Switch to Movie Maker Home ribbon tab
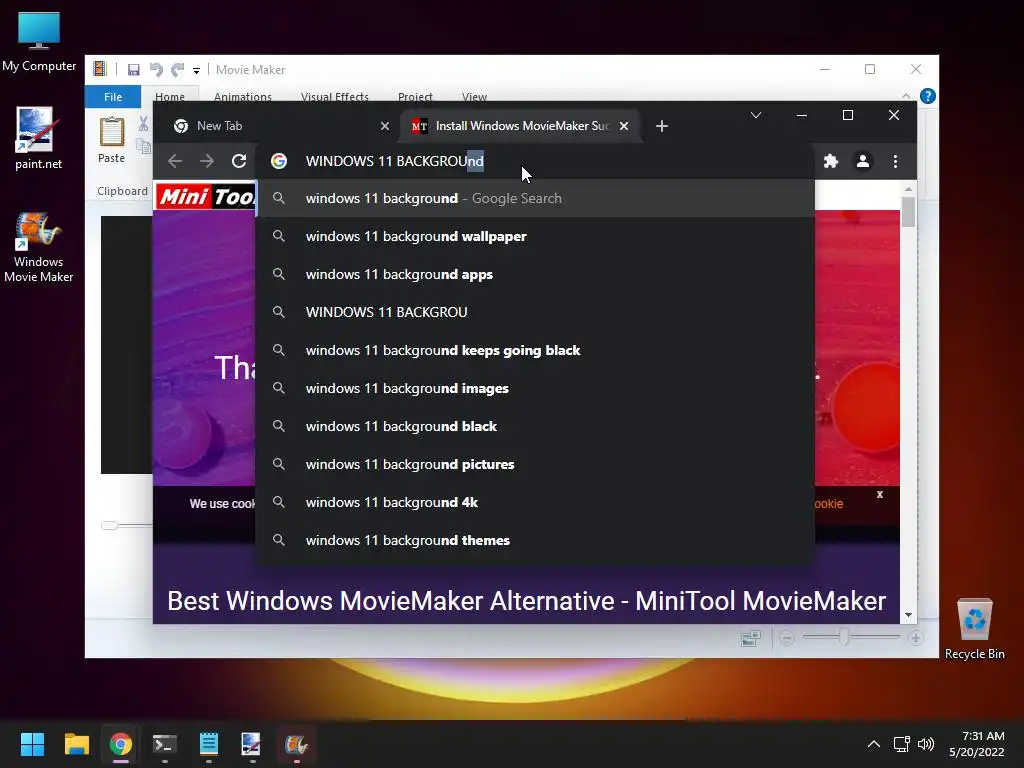1024x768 pixels. [170, 97]
